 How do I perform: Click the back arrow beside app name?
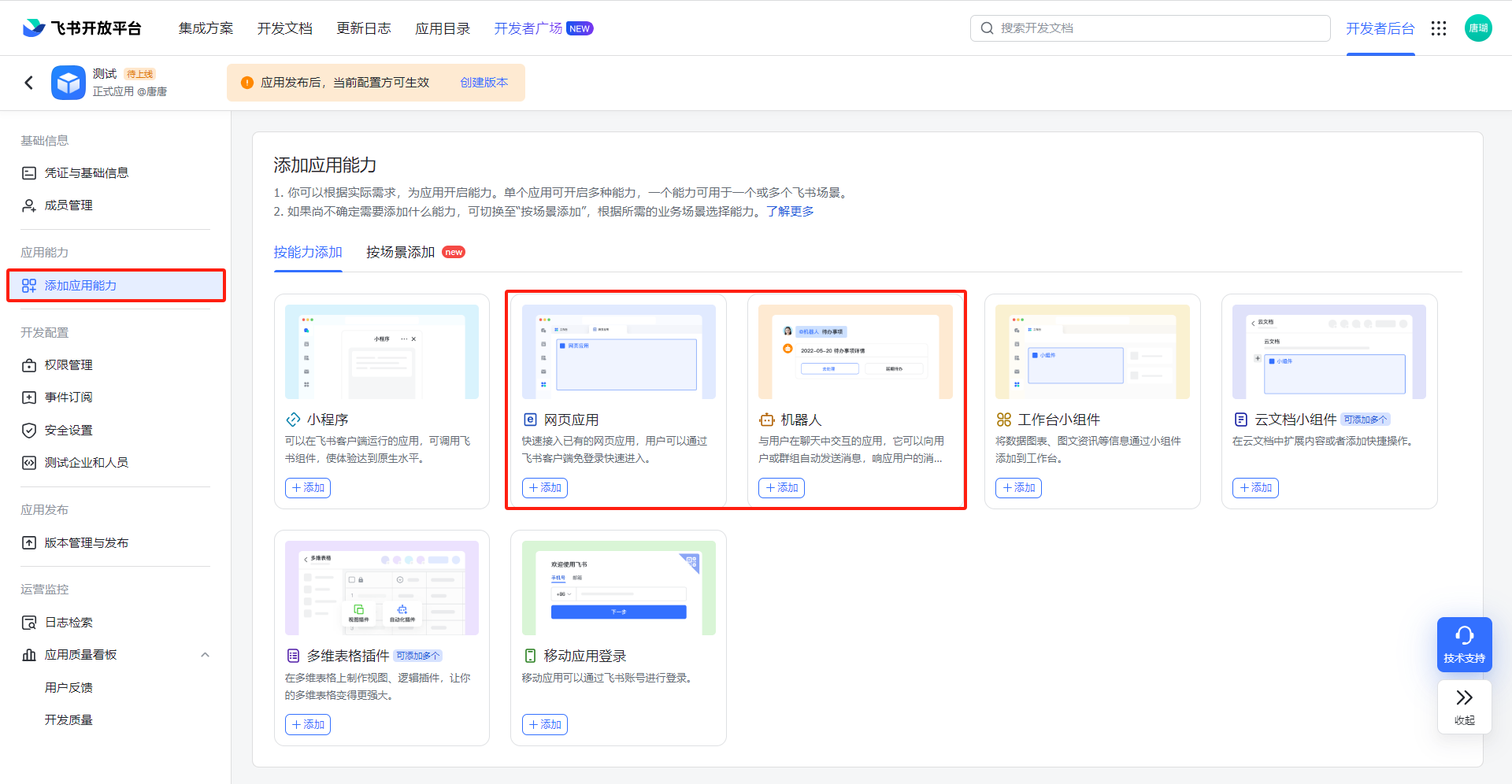[x=29, y=83]
